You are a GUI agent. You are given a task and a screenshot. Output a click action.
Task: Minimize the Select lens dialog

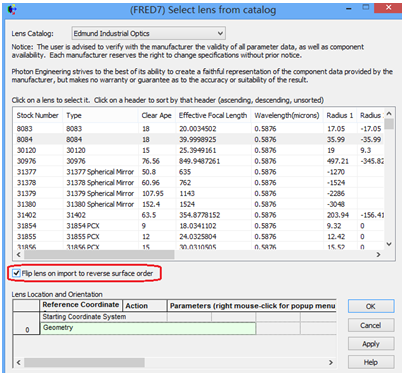click(349, 9)
